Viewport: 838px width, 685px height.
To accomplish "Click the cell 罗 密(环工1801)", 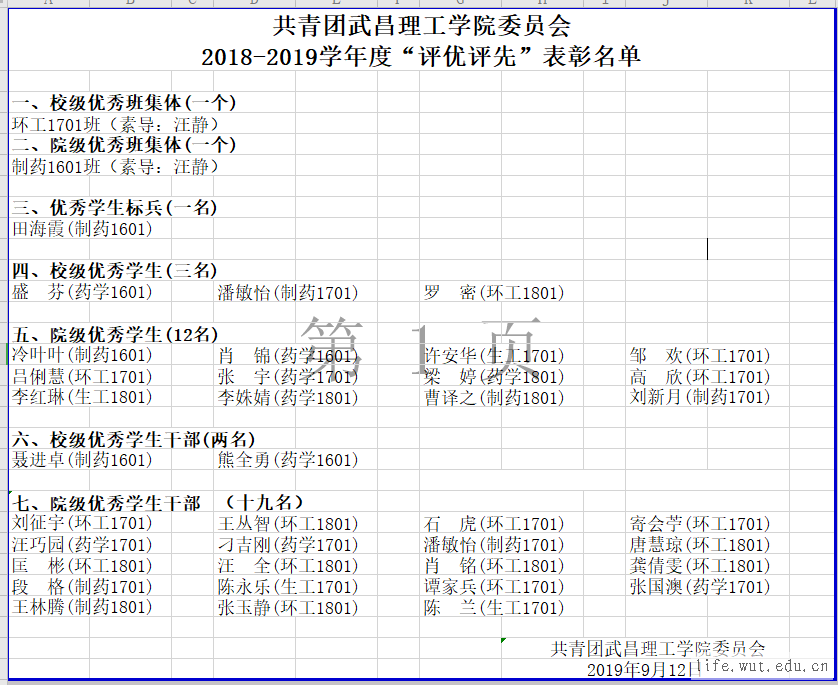I will point(494,292).
